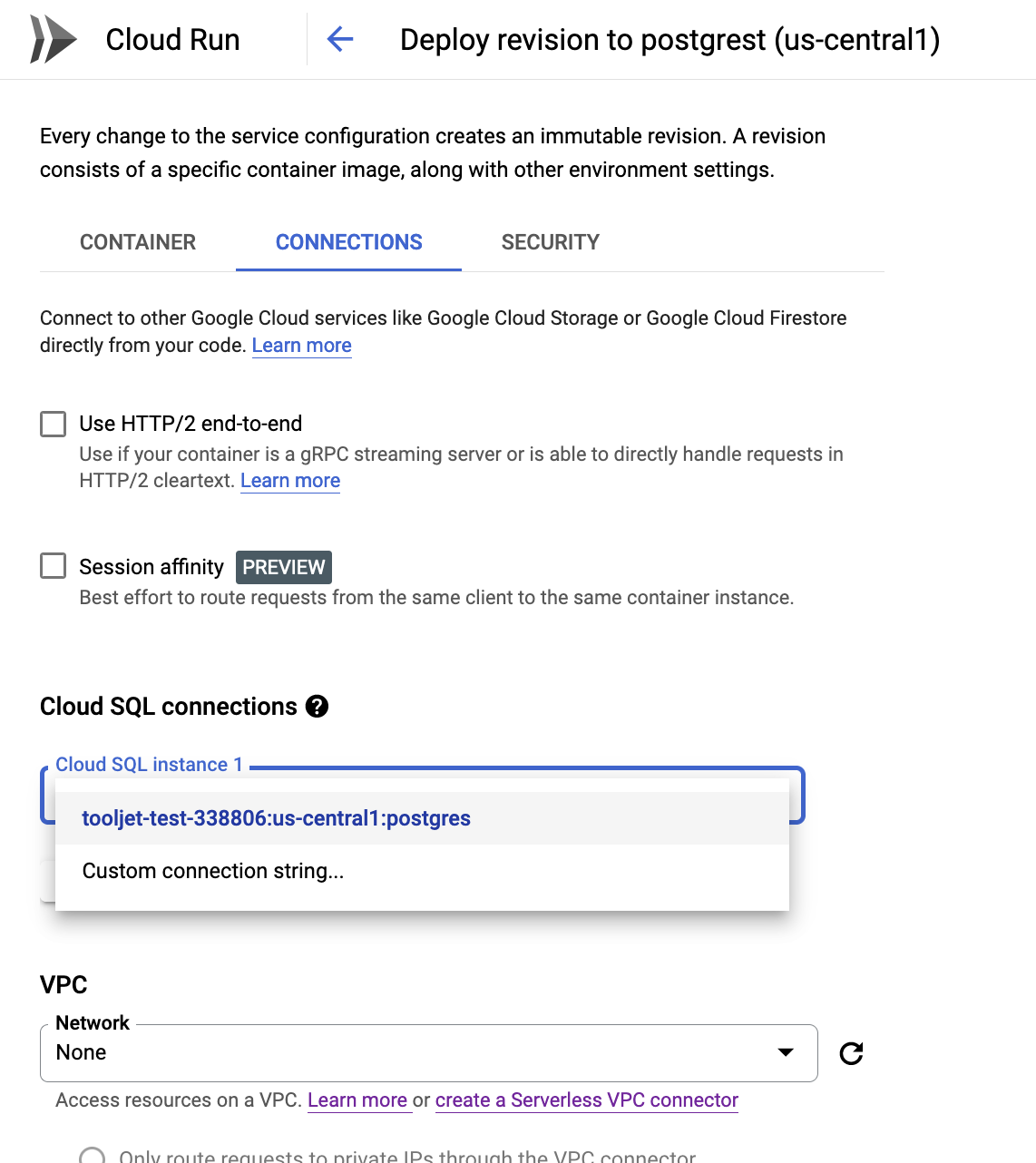Click the PREVIEW badge beside Session affinity

pyautogui.click(x=283, y=567)
